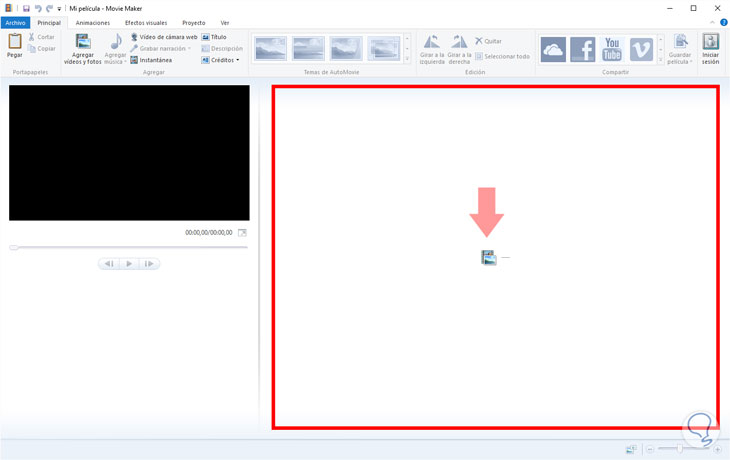This screenshot has width=730, height=460.
Task: Click the storyboard add-media photo icon
Action: point(489,257)
